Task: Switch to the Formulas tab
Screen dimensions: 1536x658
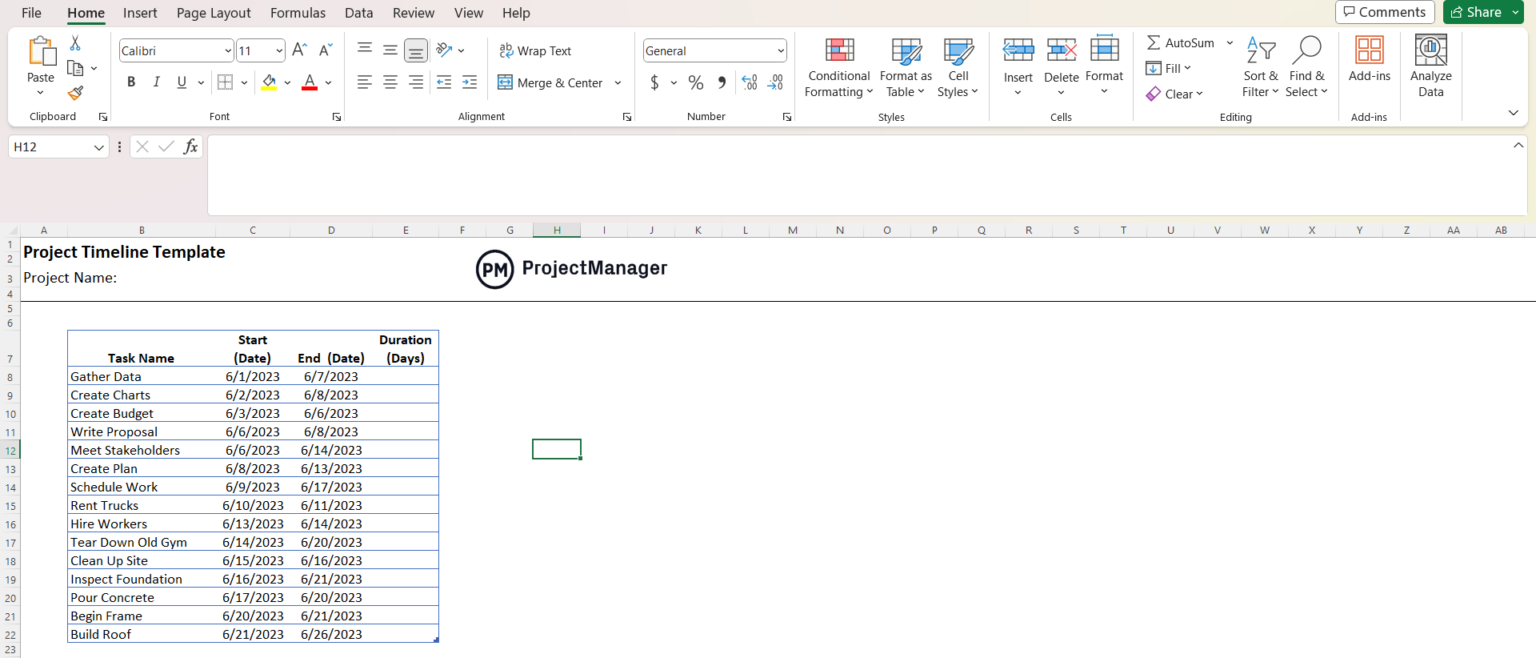Action: [297, 13]
